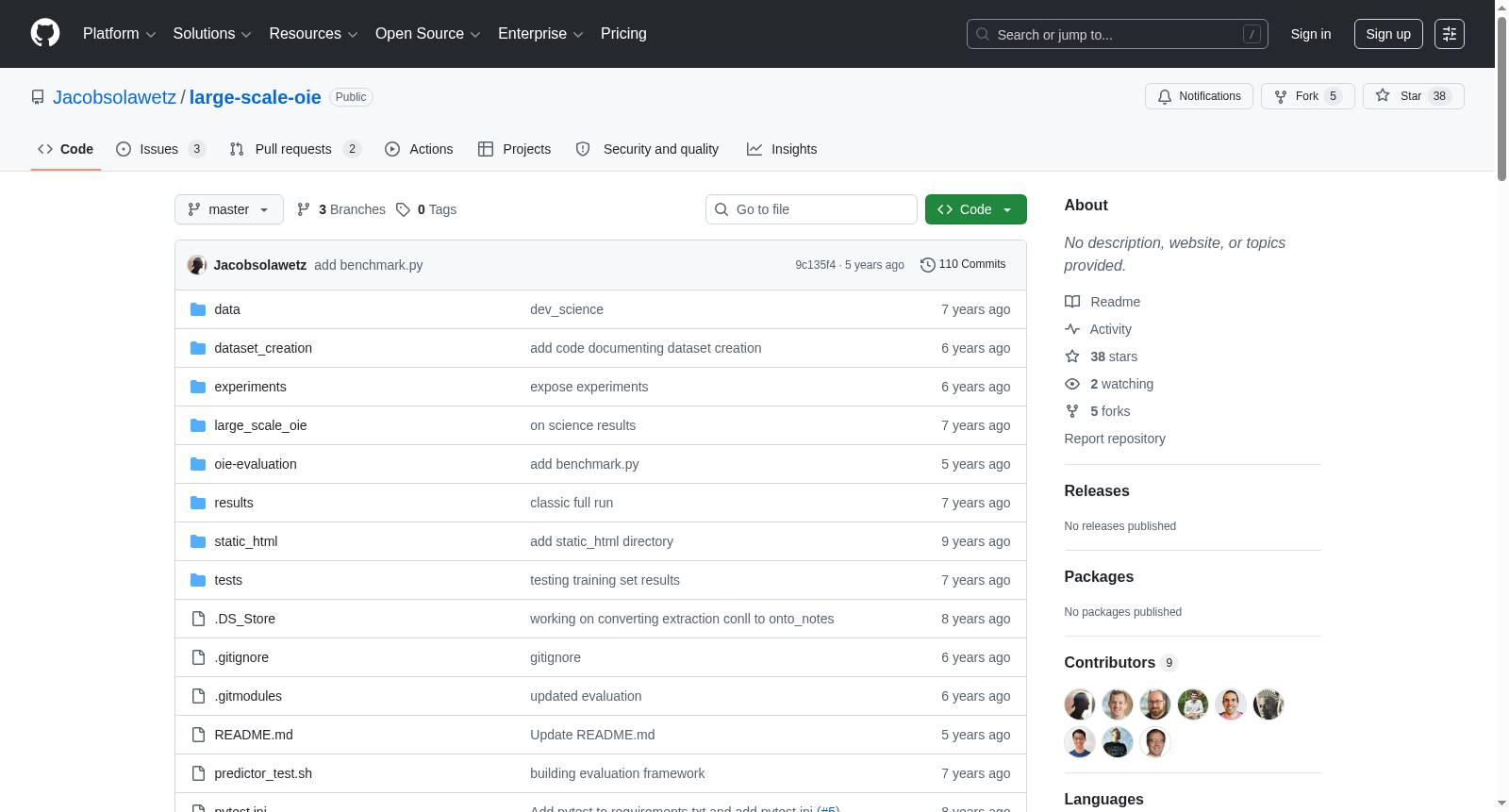Screen dimensions: 1509x812
Task: Open the Security and quality tab
Action: tap(648, 149)
